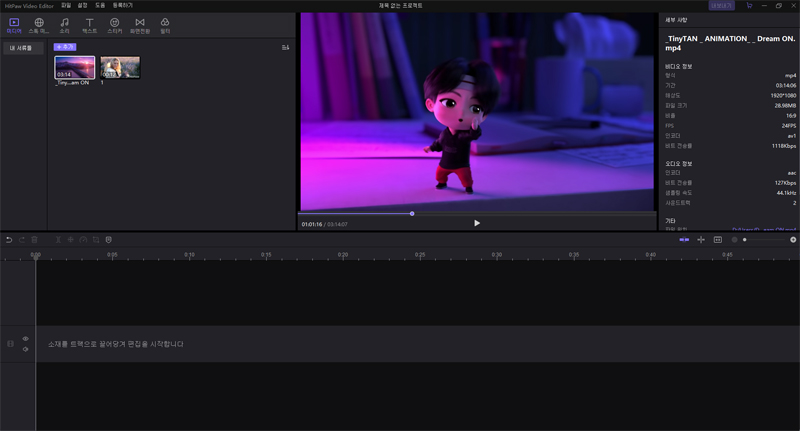The width and height of the screenshot is (800, 431).
Task: Open the 텍스트 (Text) tab
Action: point(89,26)
